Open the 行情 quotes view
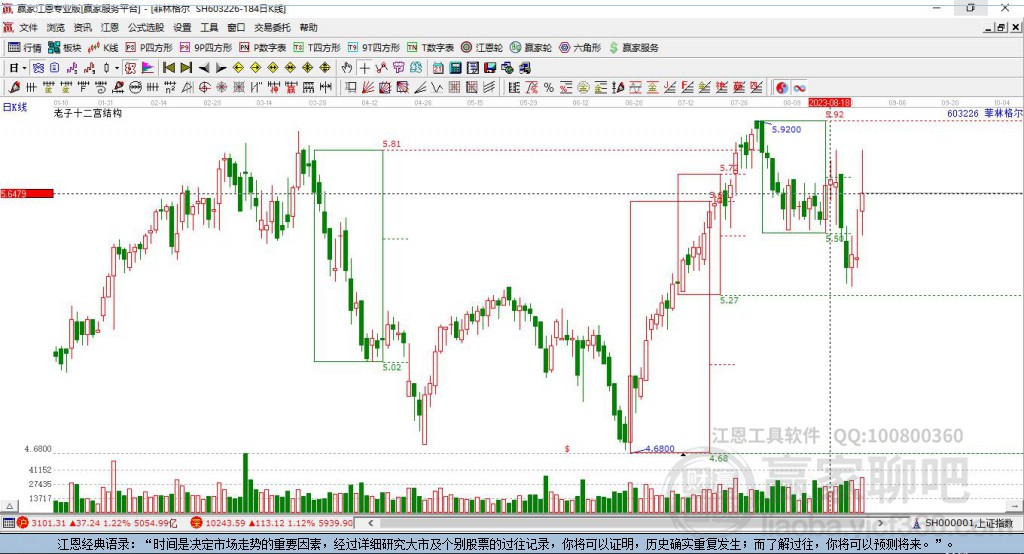The width and height of the screenshot is (1024, 554). (24, 48)
